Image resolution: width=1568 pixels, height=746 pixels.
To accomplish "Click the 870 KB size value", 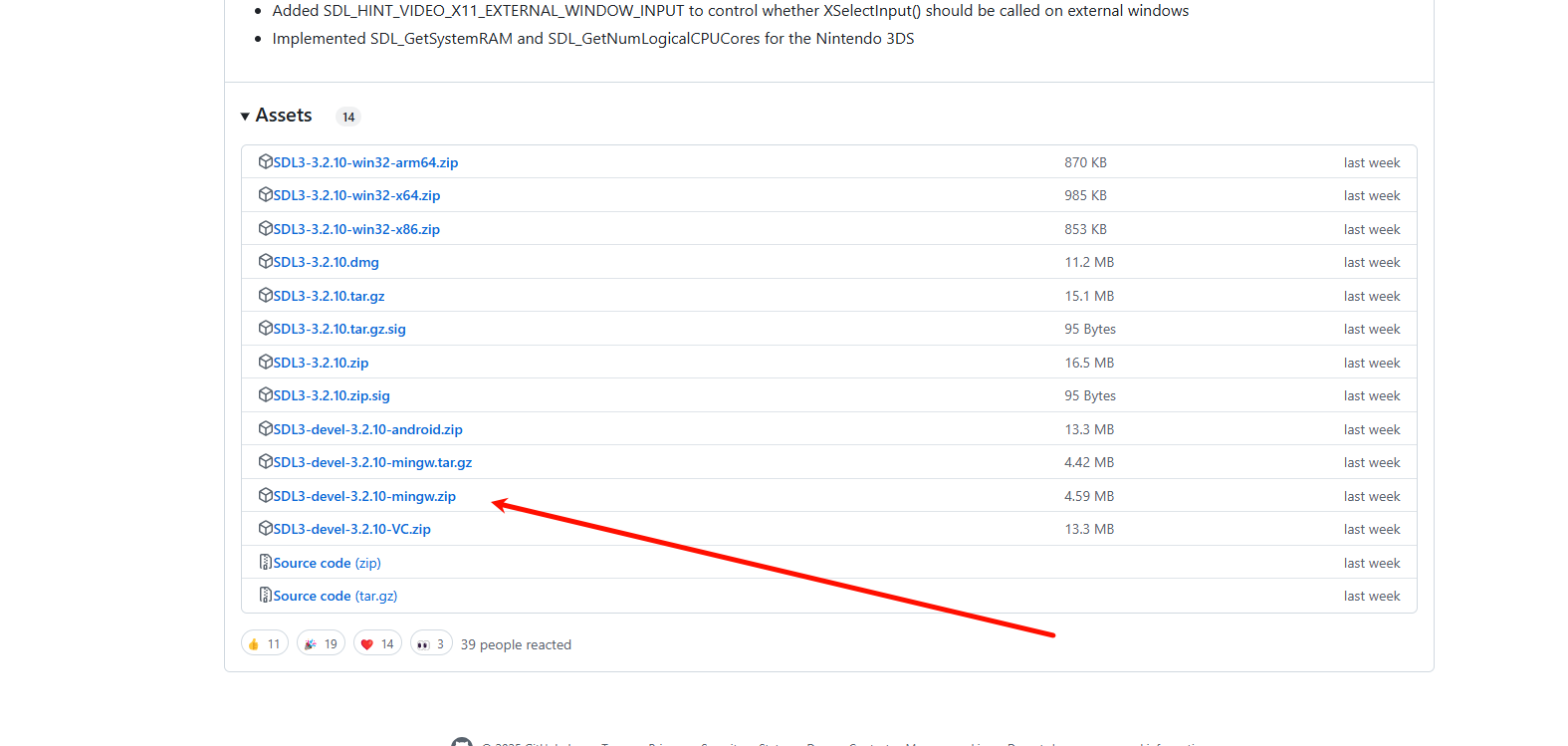I will point(1085,162).
